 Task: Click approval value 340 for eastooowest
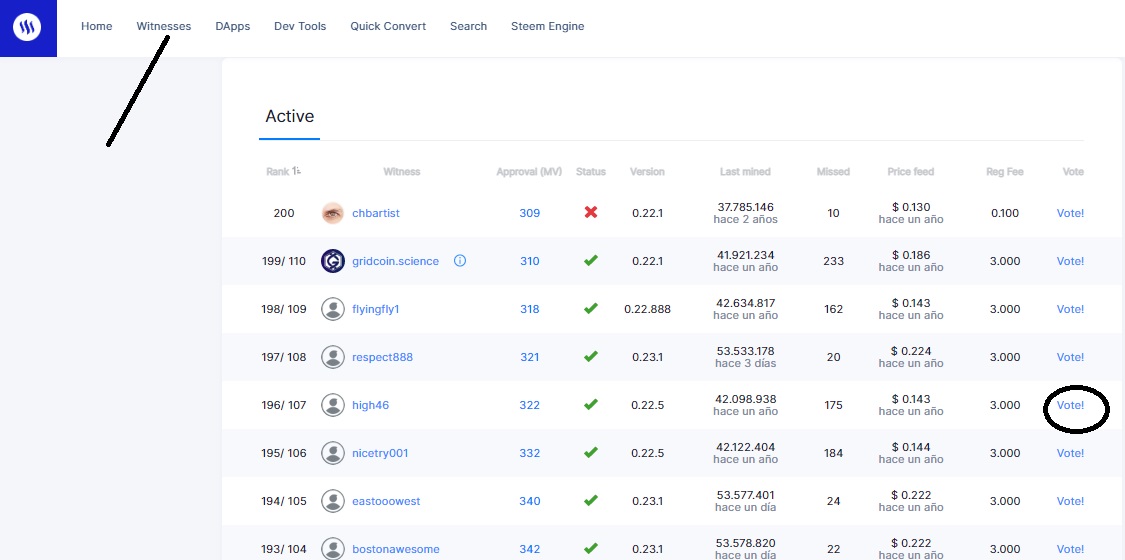(x=529, y=501)
